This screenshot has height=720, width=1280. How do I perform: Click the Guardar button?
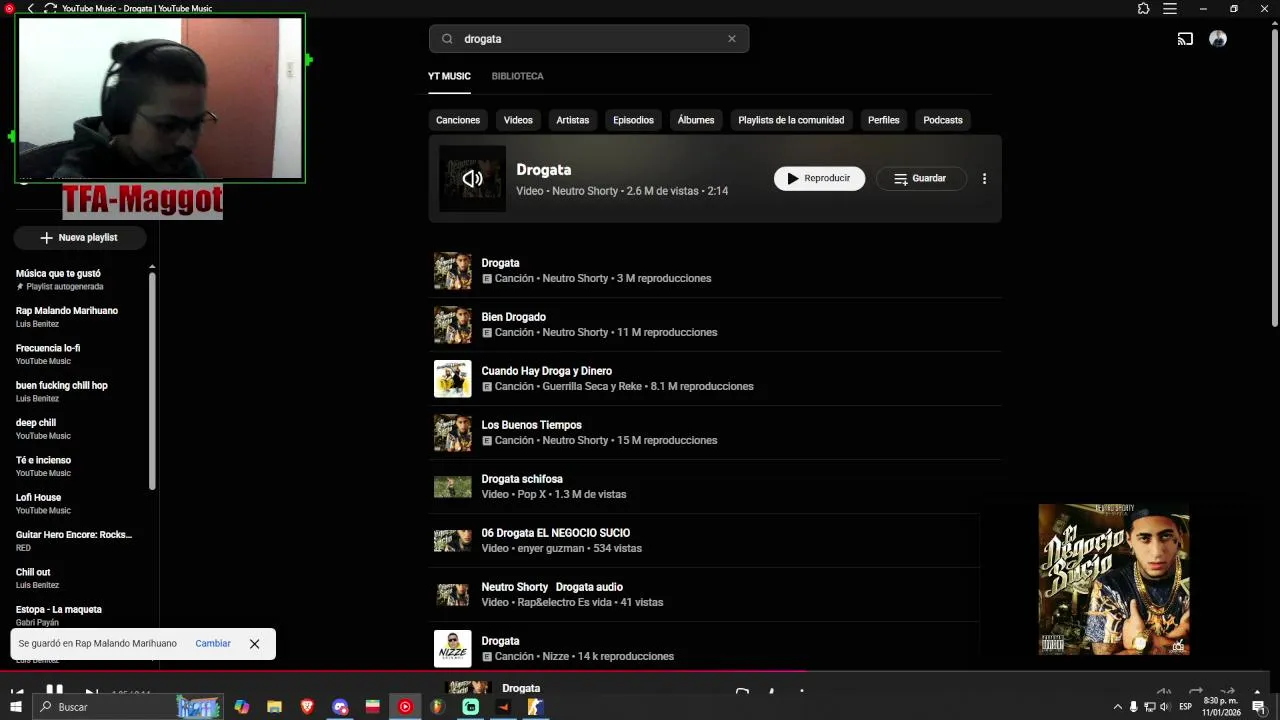pyautogui.click(x=921, y=179)
